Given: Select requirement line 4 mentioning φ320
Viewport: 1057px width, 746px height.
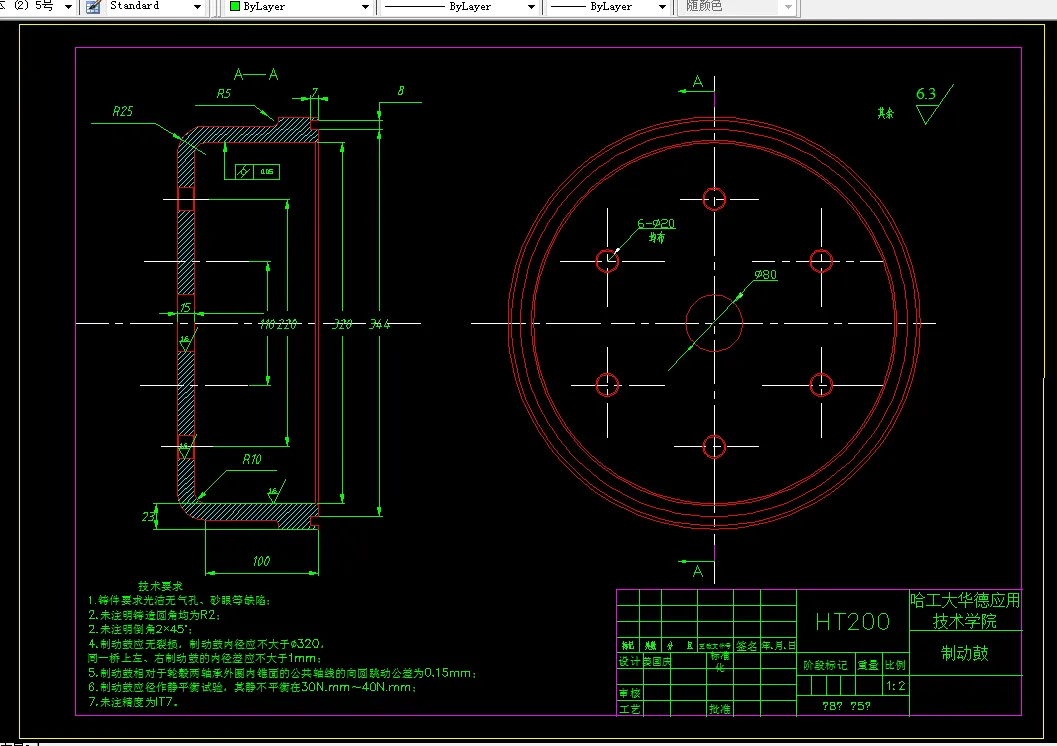Looking at the screenshot, I should [207, 644].
